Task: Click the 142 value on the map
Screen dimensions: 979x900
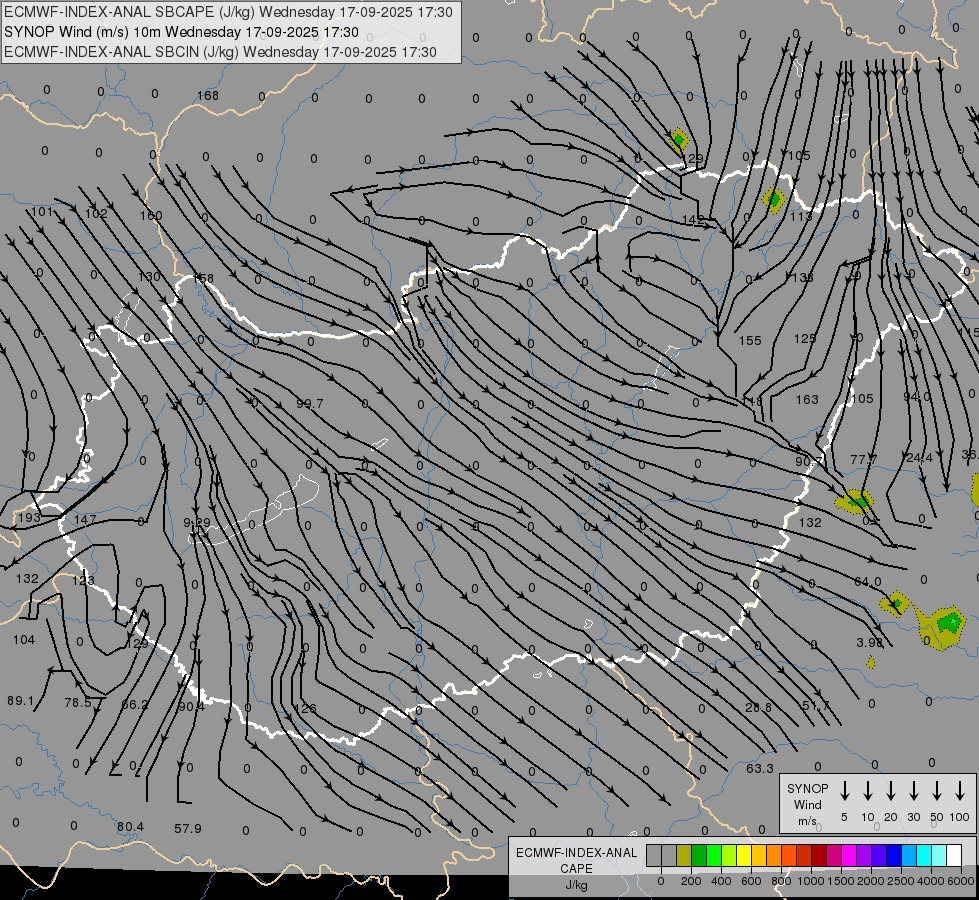Action: click(x=693, y=219)
